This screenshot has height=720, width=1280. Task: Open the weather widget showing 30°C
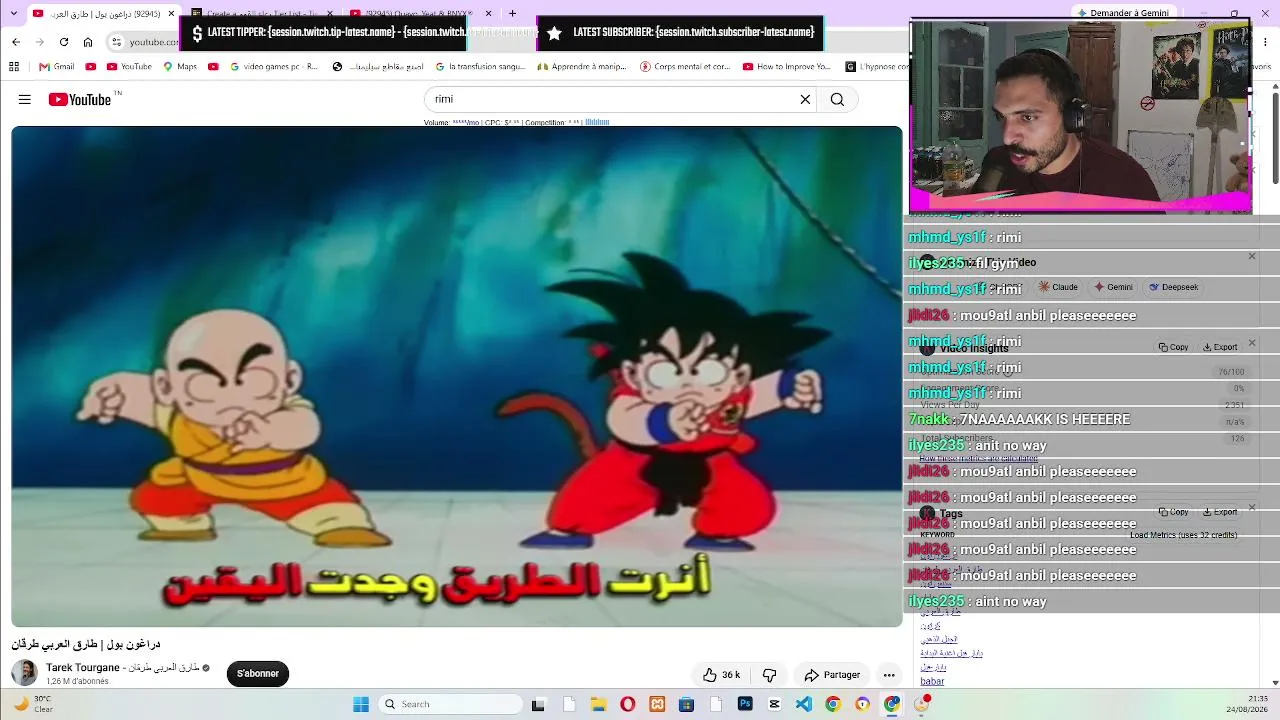pyautogui.click(x=35, y=704)
